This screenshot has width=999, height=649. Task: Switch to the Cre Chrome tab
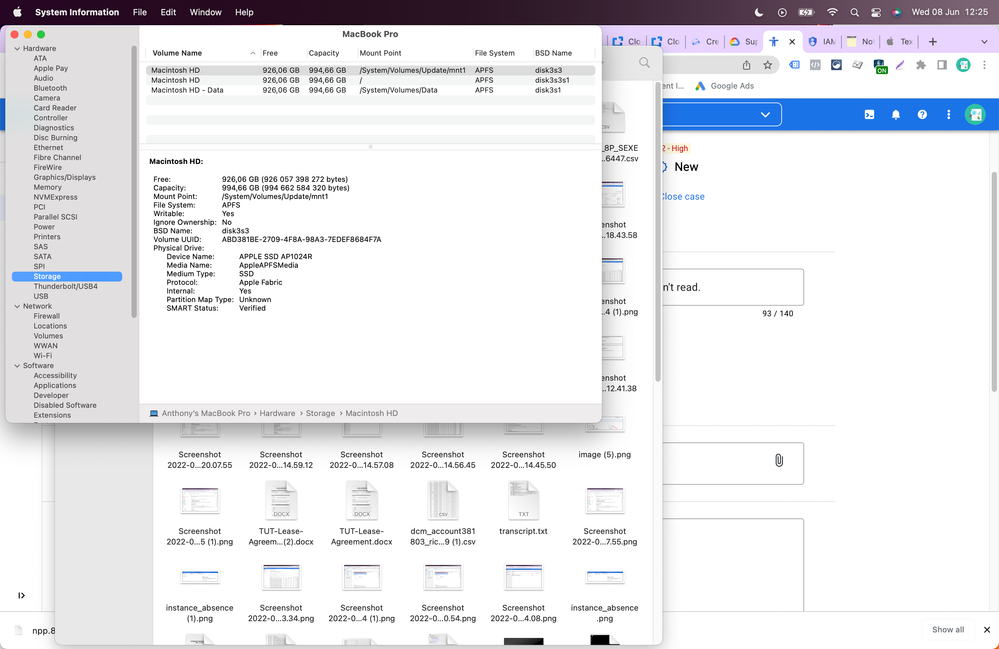(x=705, y=41)
